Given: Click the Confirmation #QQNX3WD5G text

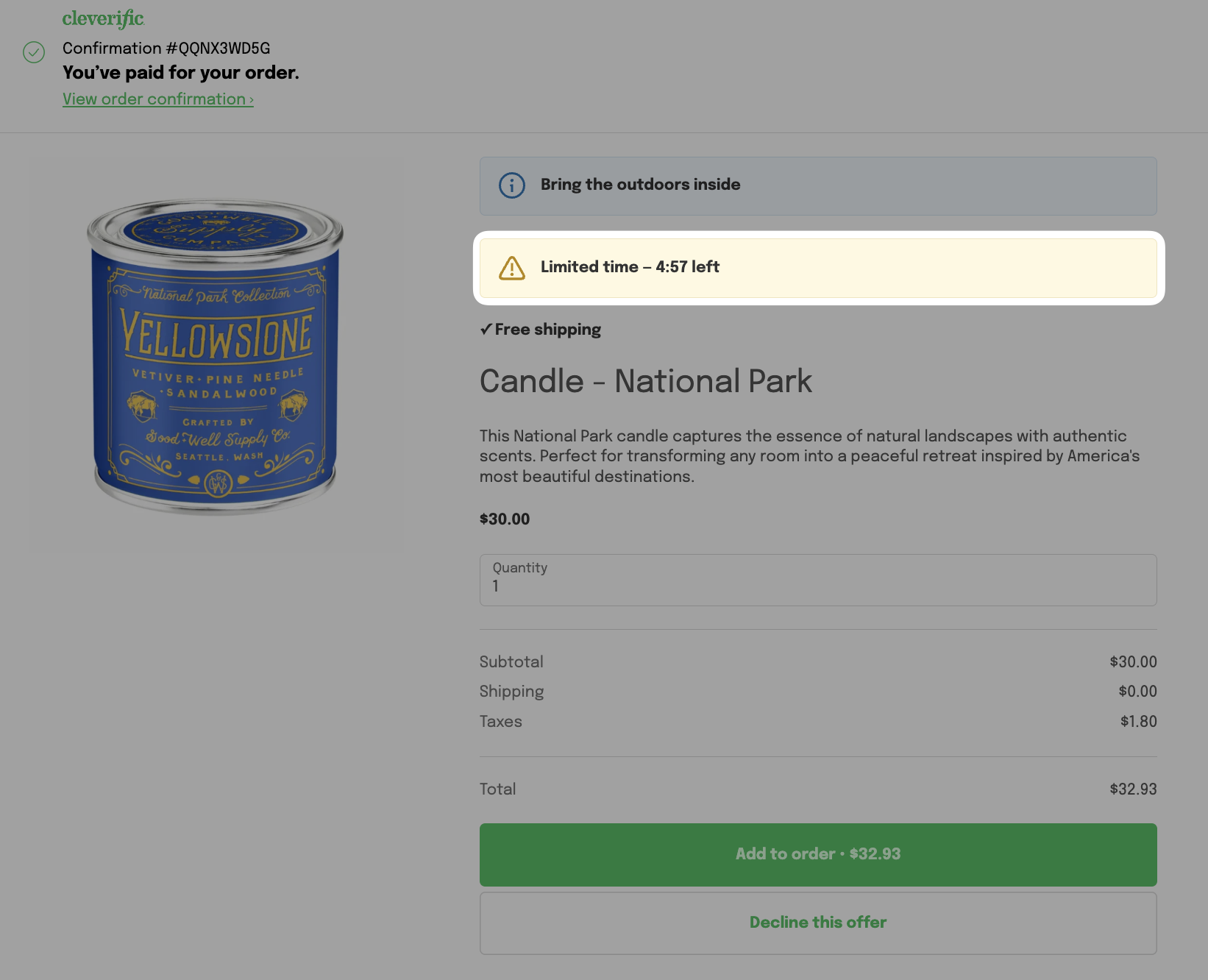Looking at the screenshot, I should point(166,49).
